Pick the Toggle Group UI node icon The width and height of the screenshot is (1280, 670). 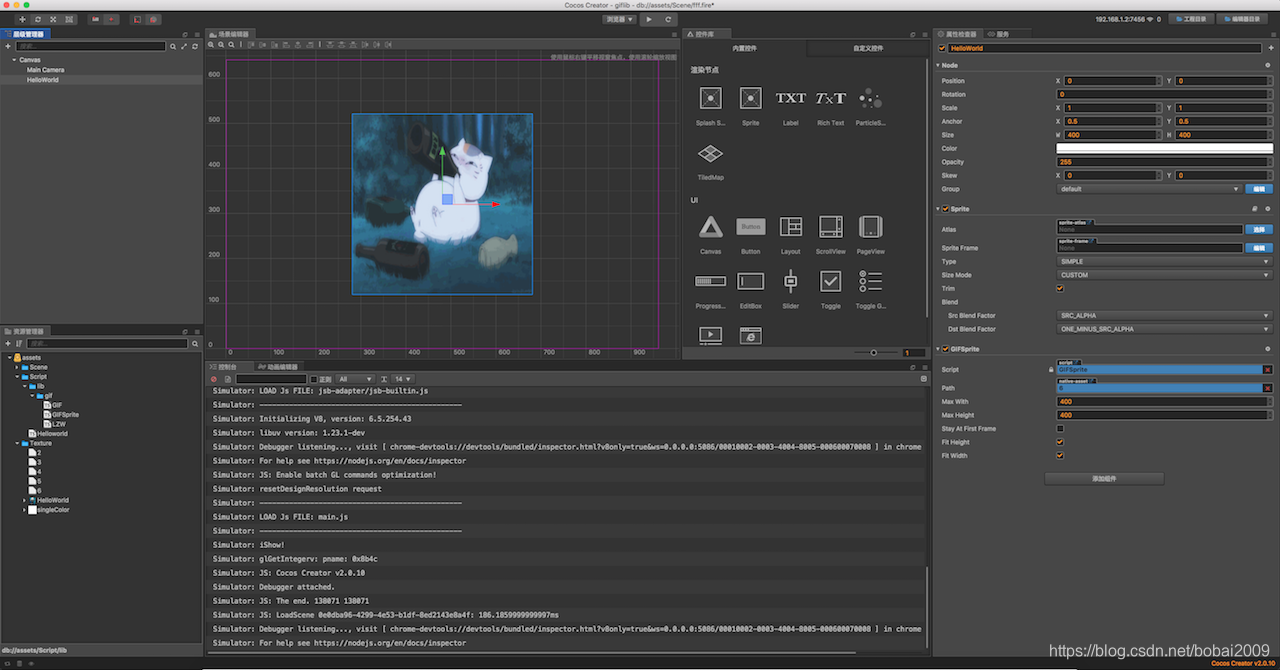pos(870,282)
